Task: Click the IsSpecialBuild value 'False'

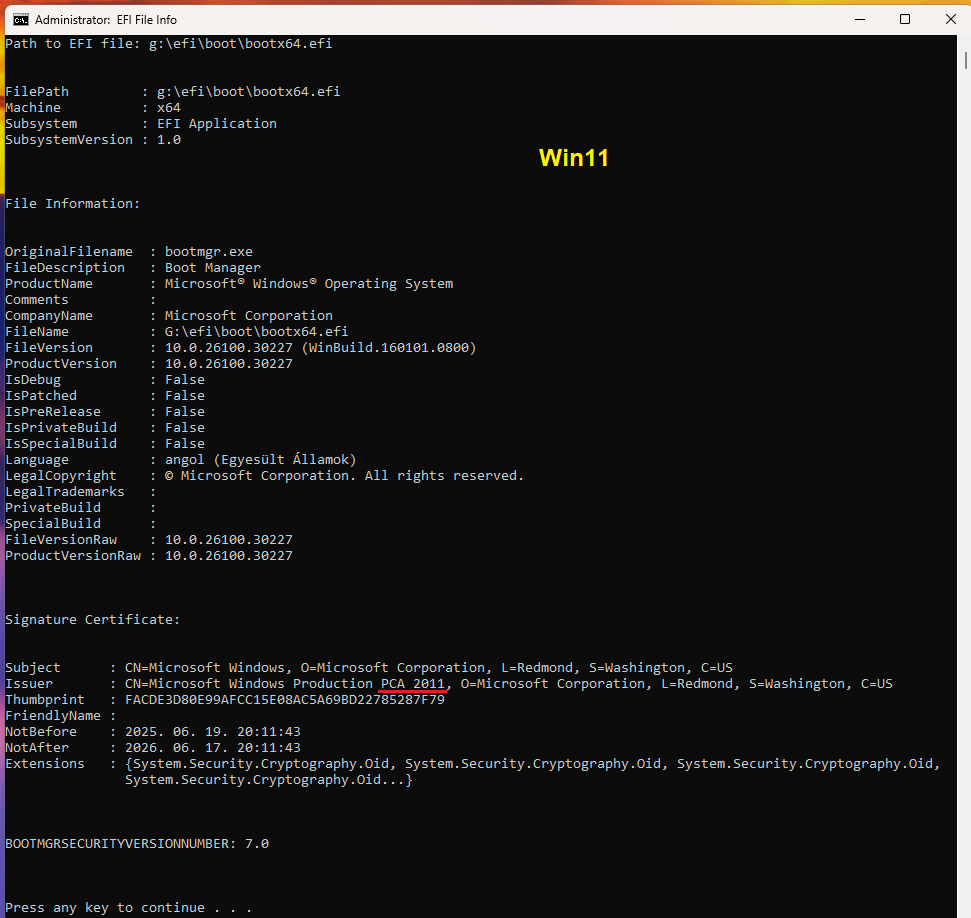Action: point(185,444)
